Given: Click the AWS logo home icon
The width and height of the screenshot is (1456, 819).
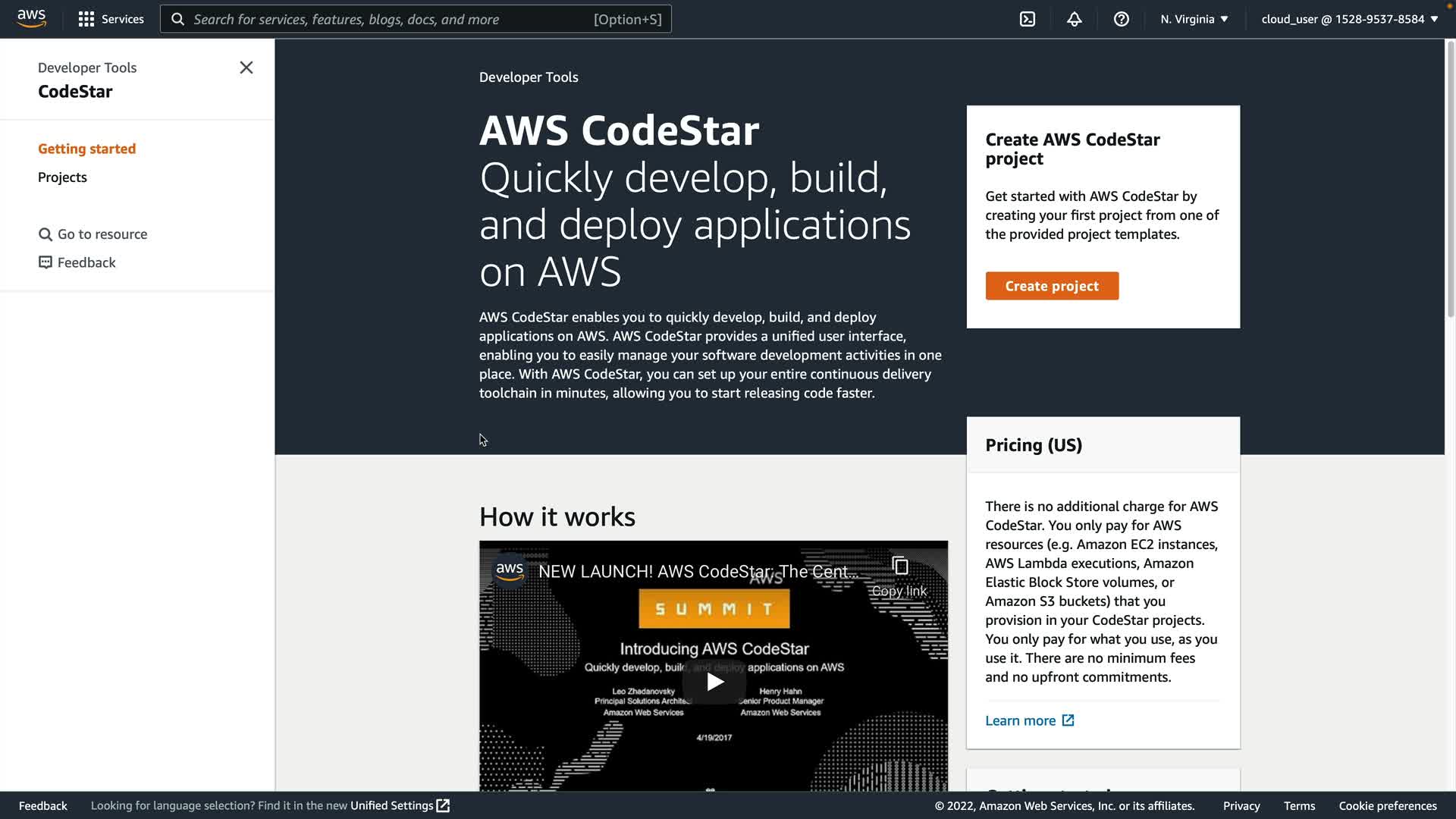Looking at the screenshot, I should click(x=31, y=18).
